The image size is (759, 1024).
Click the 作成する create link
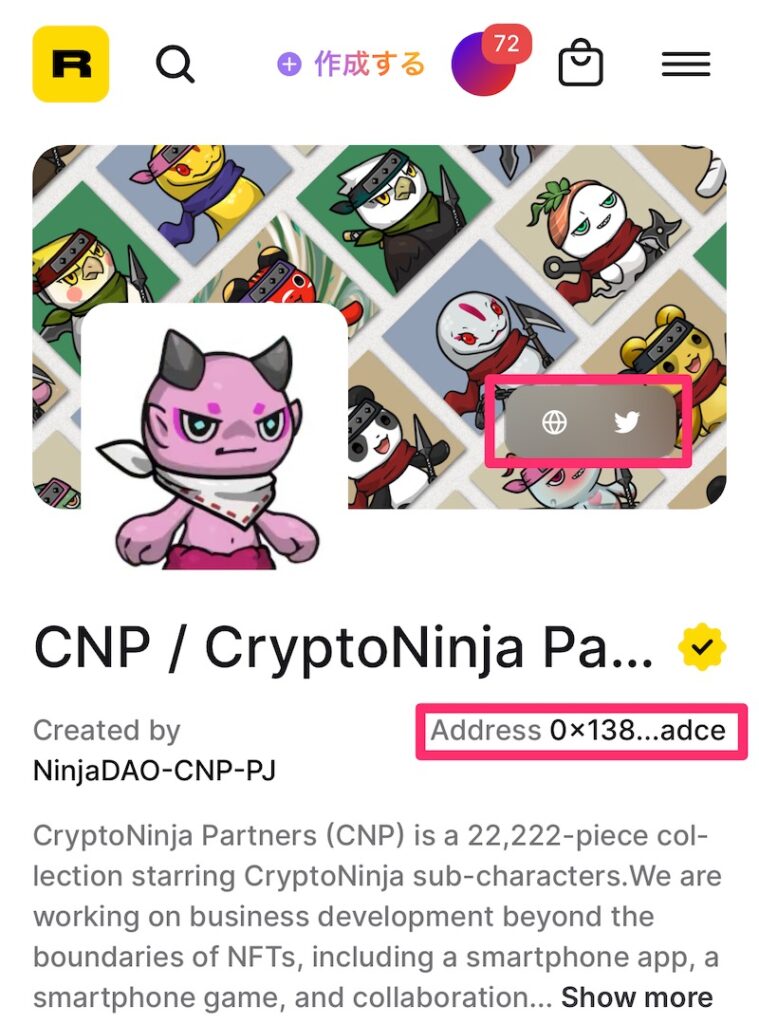[370, 64]
